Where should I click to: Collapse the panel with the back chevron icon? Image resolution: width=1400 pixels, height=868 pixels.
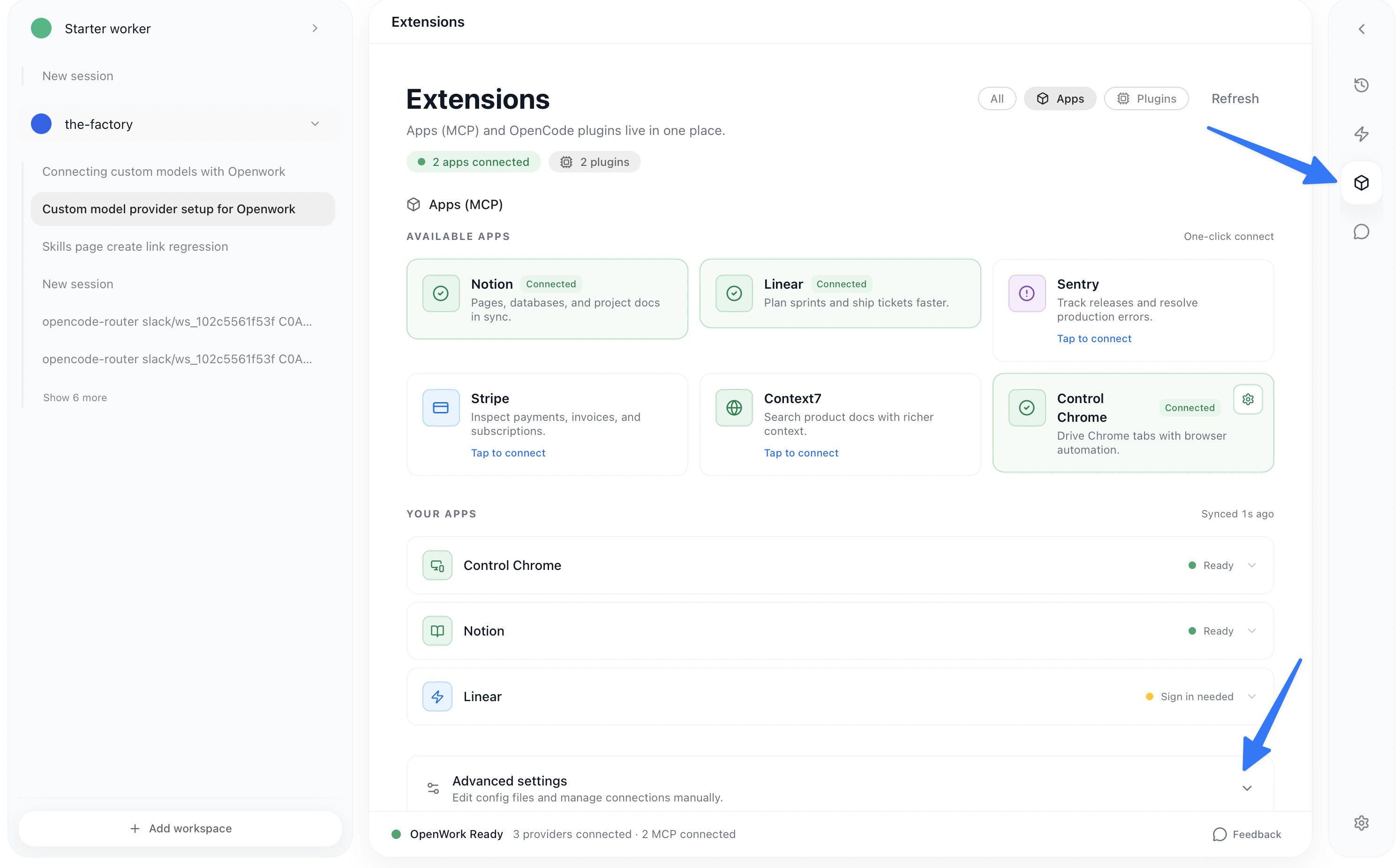[1361, 29]
